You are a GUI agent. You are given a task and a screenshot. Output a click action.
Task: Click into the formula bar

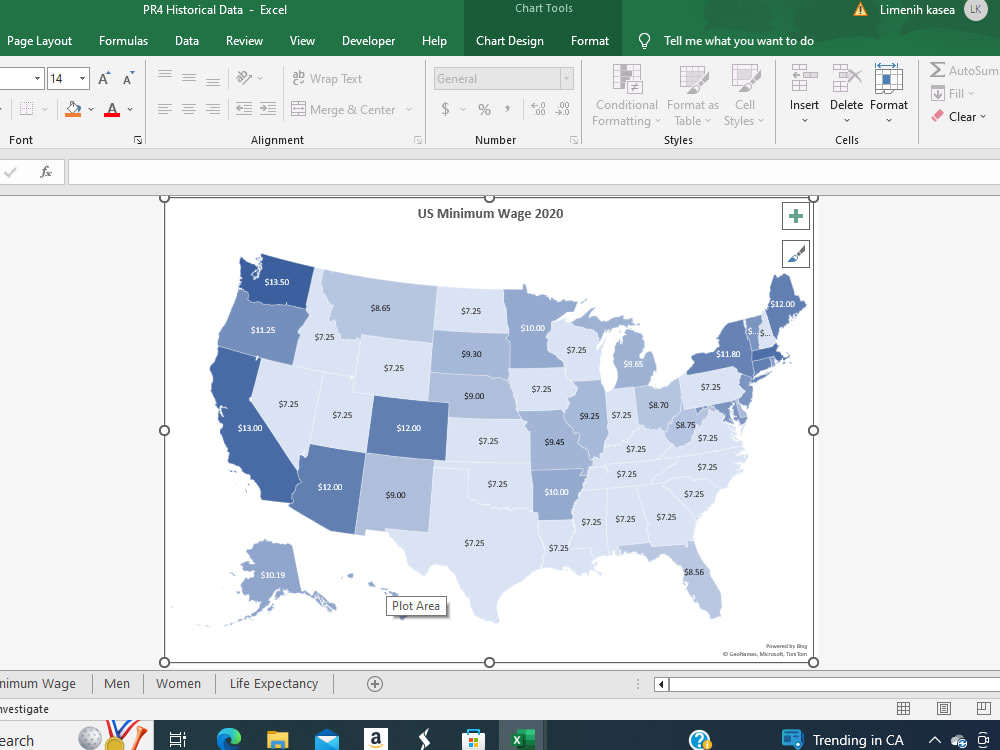(x=533, y=172)
